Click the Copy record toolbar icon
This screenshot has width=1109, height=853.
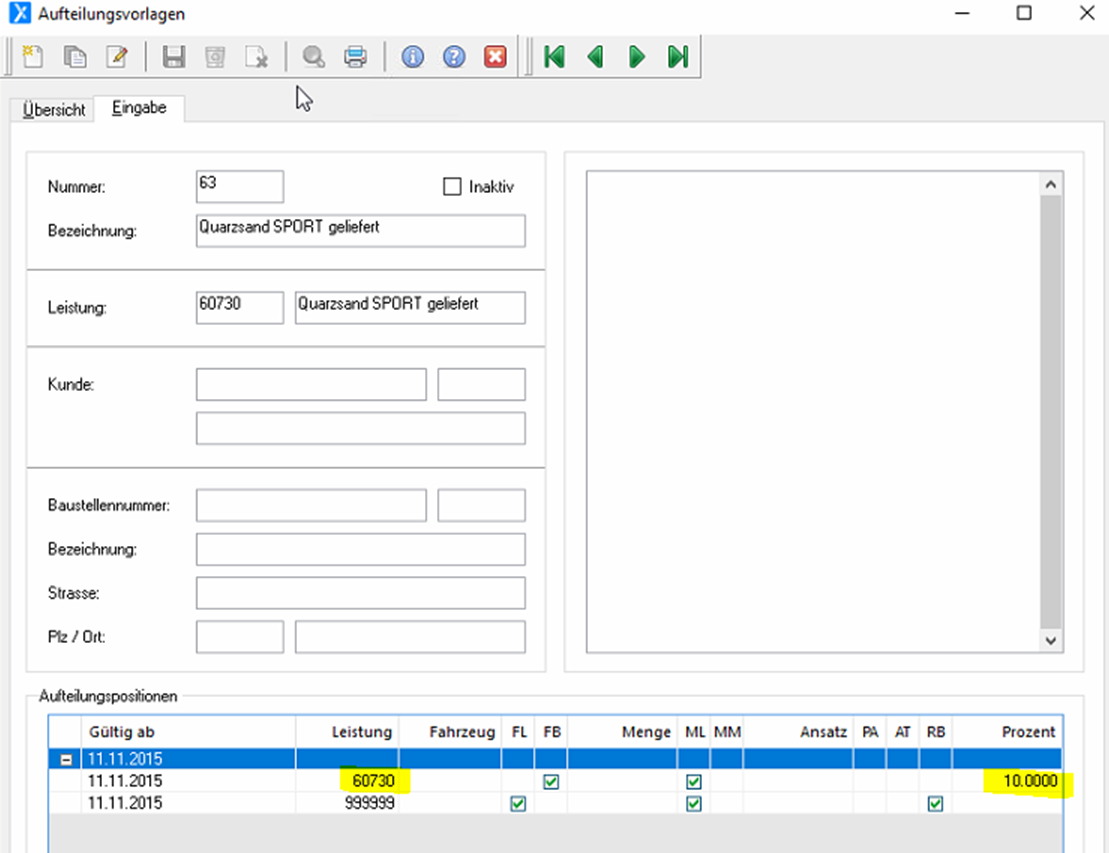point(75,57)
